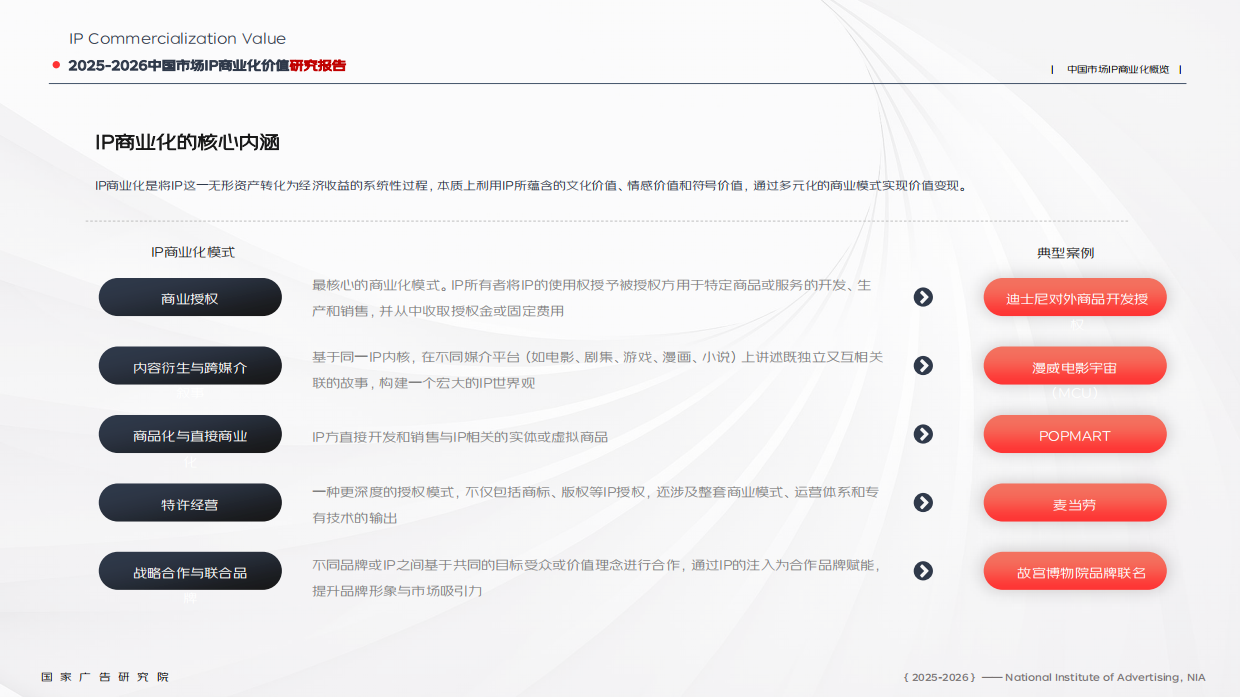Screen dimensions: 1240x697
Task: Click the 麦当劳 case card
Action: [x=1074, y=502]
